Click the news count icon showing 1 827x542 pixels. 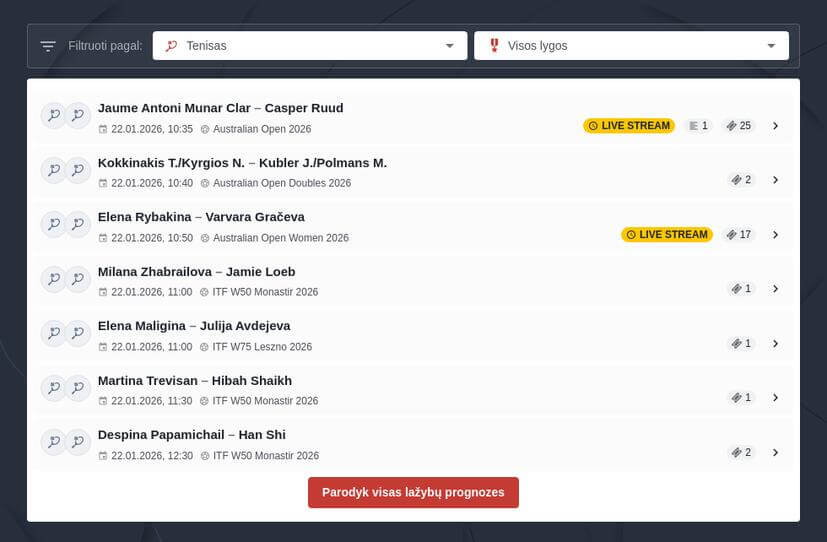tap(698, 126)
